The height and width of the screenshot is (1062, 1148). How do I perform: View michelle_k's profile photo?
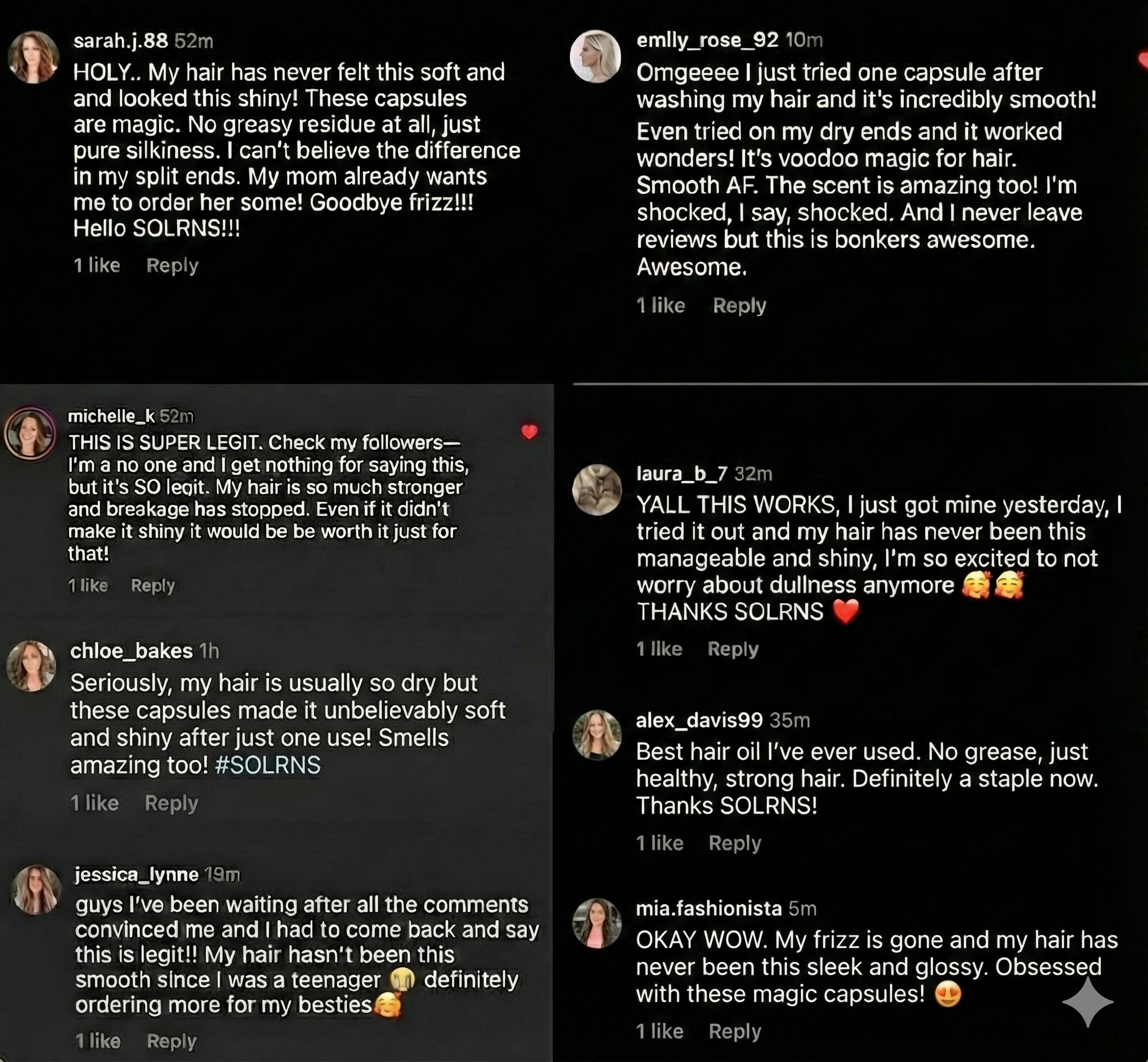click(x=29, y=432)
